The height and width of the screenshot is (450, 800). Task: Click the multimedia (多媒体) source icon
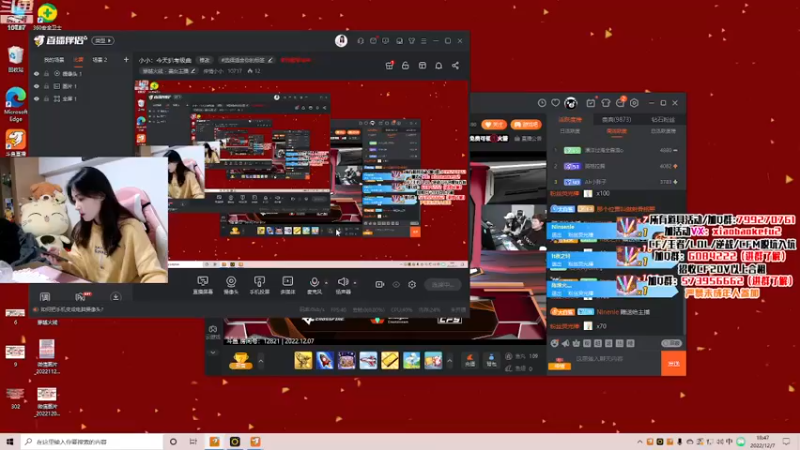click(x=288, y=285)
